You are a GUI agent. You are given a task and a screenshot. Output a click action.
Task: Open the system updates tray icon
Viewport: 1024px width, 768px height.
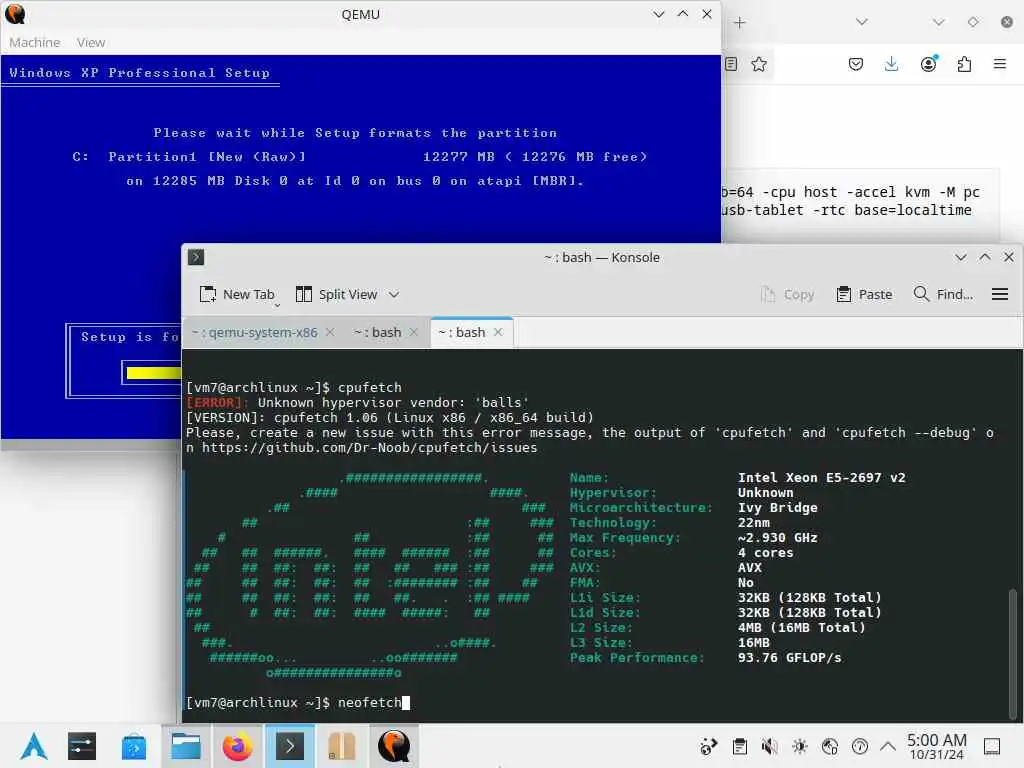(708, 746)
